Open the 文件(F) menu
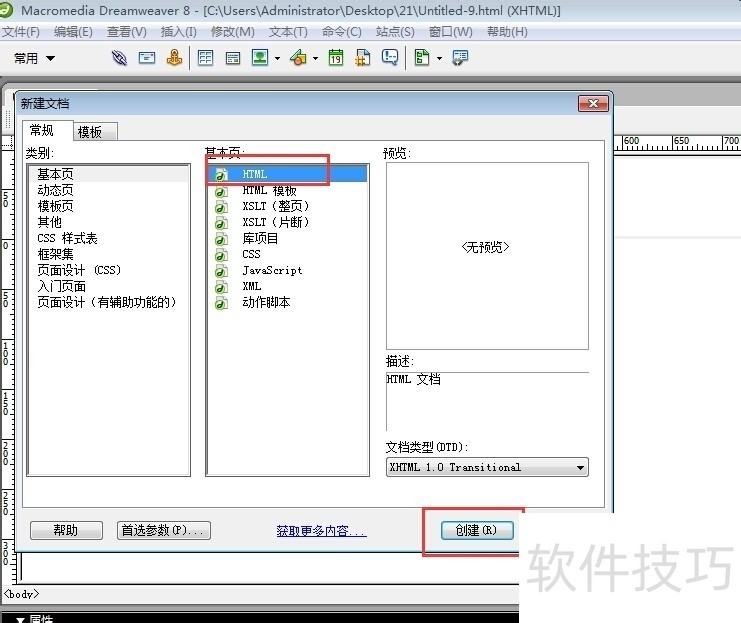The width and height of the screenshot is (741, 623). [x=21, y=32]
